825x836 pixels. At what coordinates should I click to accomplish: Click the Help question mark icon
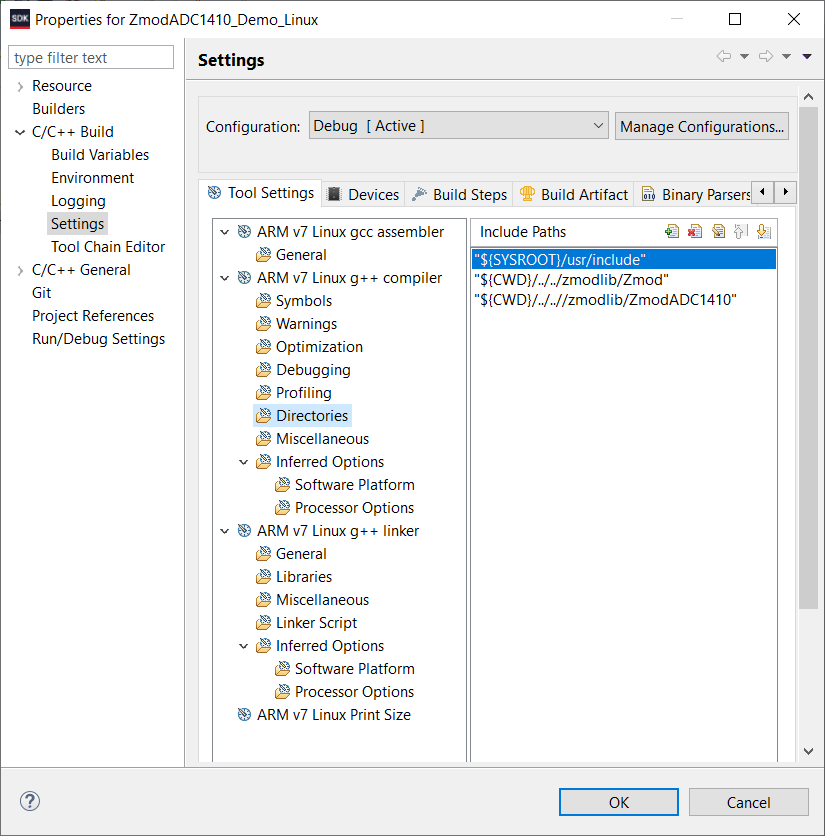(30, 801)
